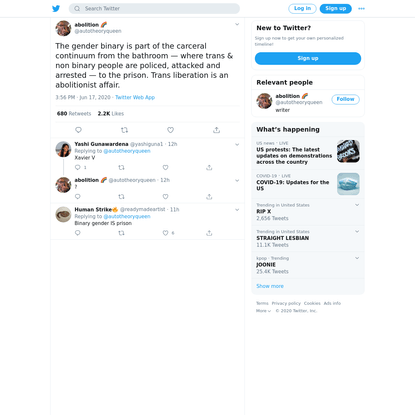The height and width of the screenshot is (415, 415).
Task: Like the main abolition tweet
Action: coord(170,130)
